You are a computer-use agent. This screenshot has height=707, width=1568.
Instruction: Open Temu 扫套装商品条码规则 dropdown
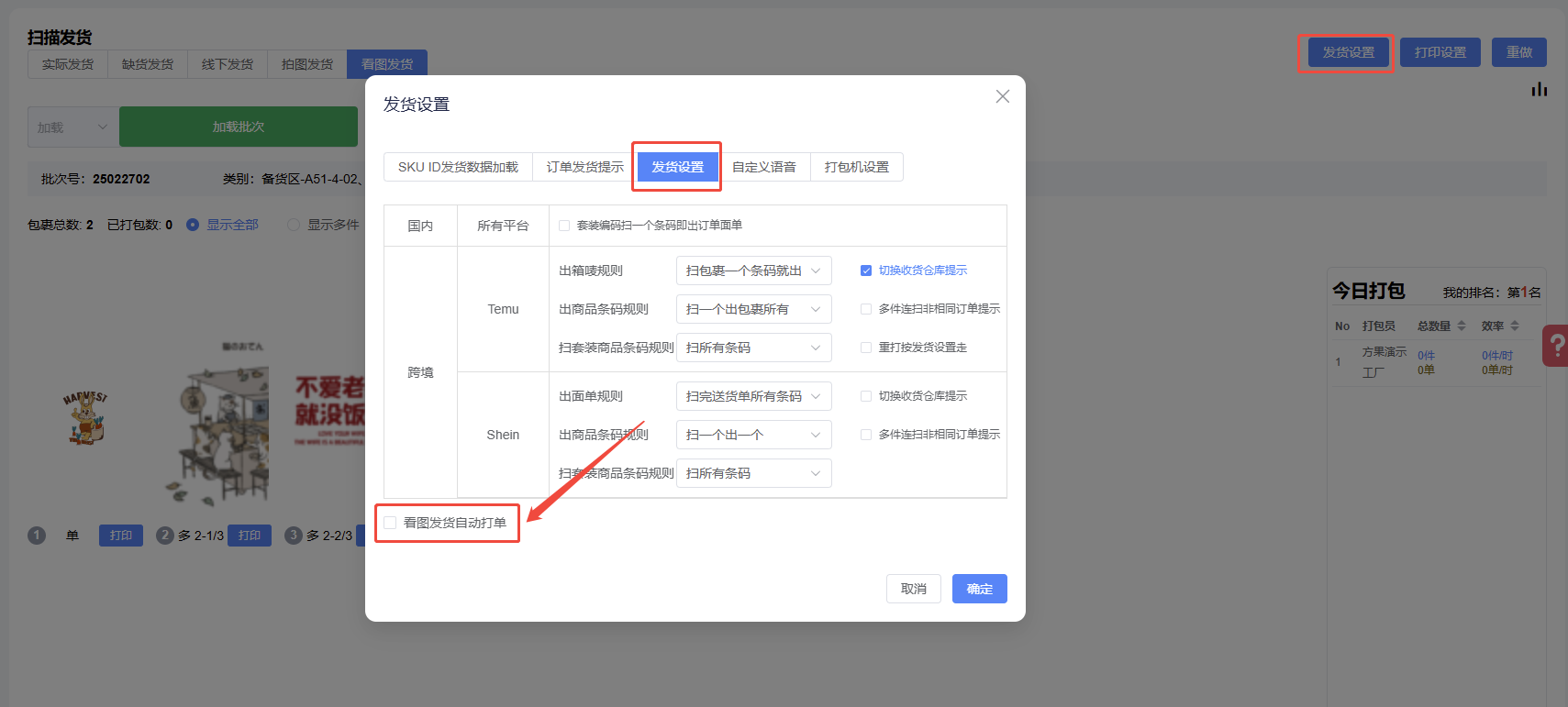pos(753,348)
